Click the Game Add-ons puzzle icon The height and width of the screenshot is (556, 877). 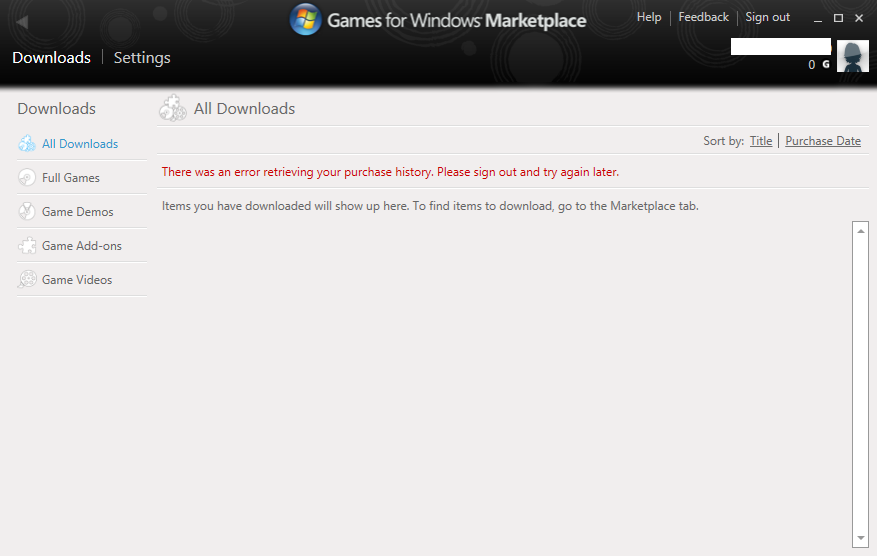coord(27,246)
